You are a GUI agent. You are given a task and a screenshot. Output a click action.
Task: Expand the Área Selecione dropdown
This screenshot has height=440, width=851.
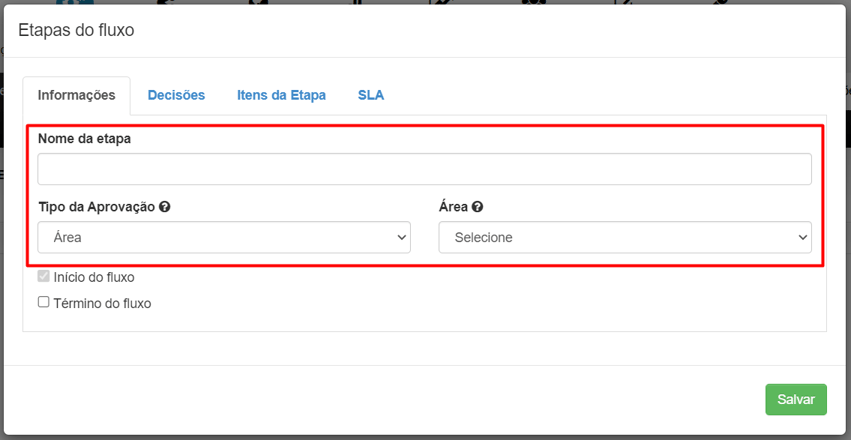(624, 238)
